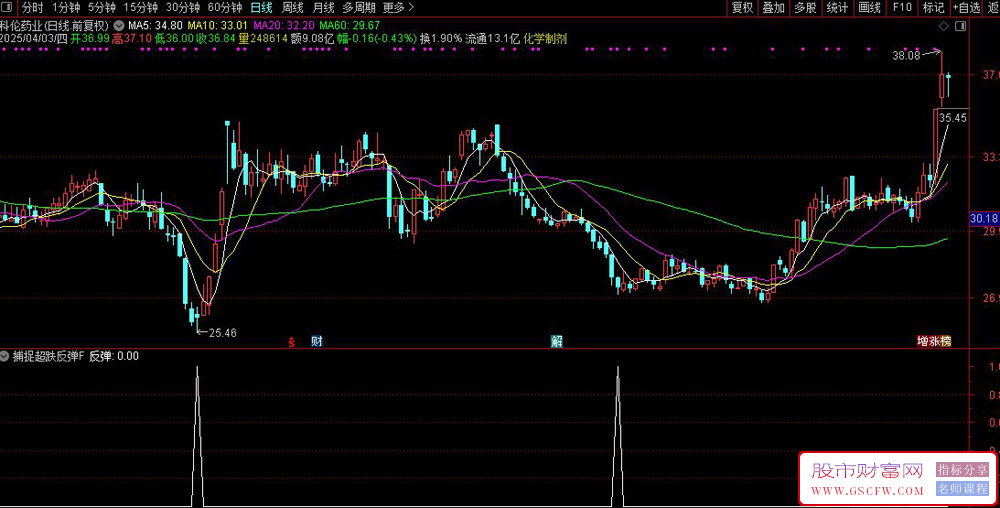1000x508 pixels.
Task: Click the 复权 button
Action: [742, 8]
